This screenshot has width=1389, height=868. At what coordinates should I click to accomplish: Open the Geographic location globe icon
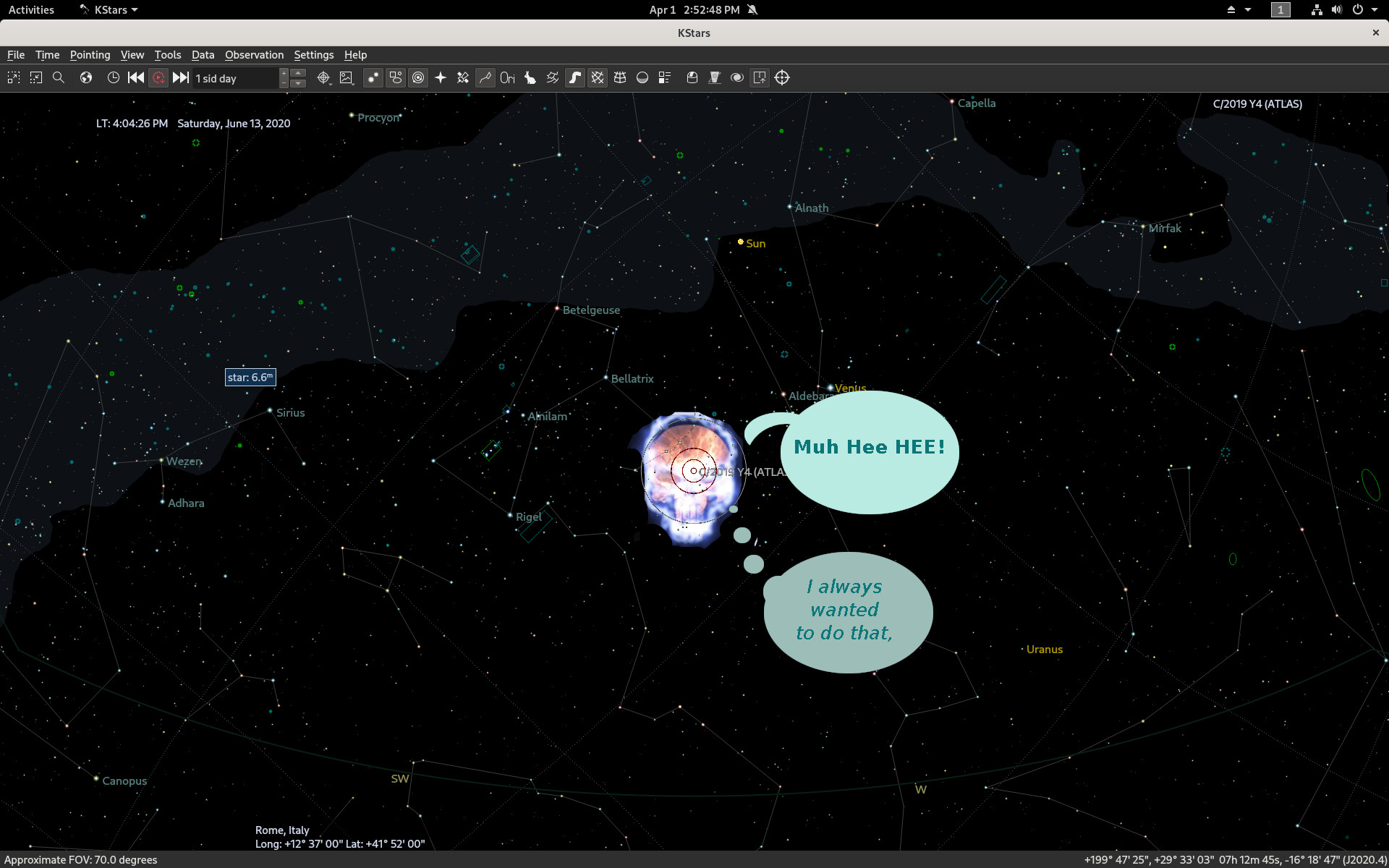click(86, 77)
